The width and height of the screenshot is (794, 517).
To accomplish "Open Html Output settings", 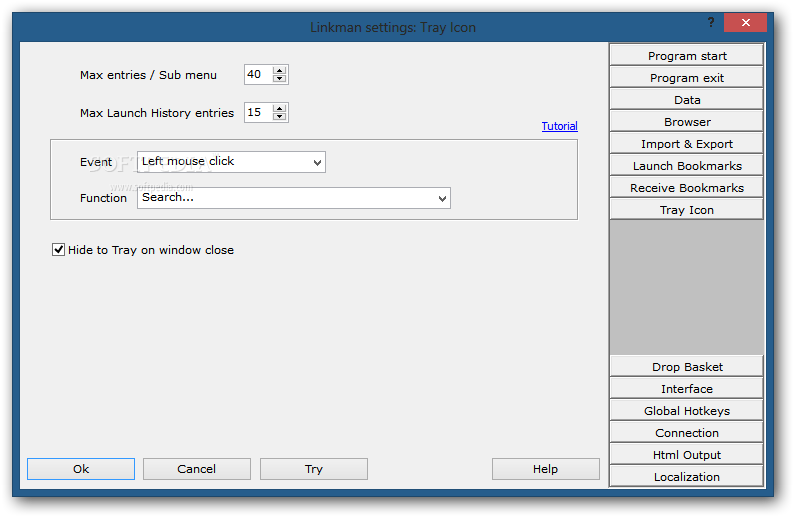I will [686, 455].
